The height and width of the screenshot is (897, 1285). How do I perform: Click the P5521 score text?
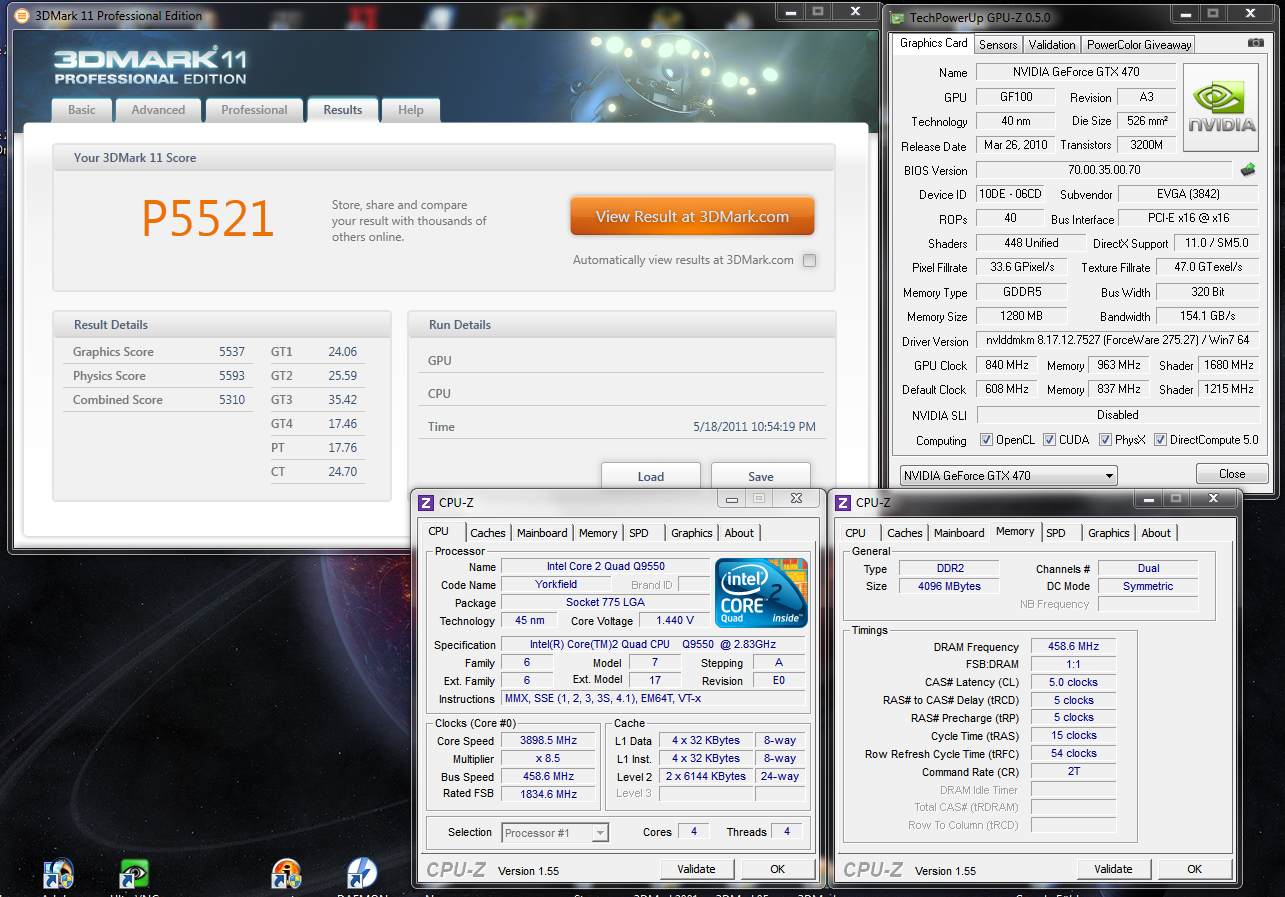pos(208,218)
